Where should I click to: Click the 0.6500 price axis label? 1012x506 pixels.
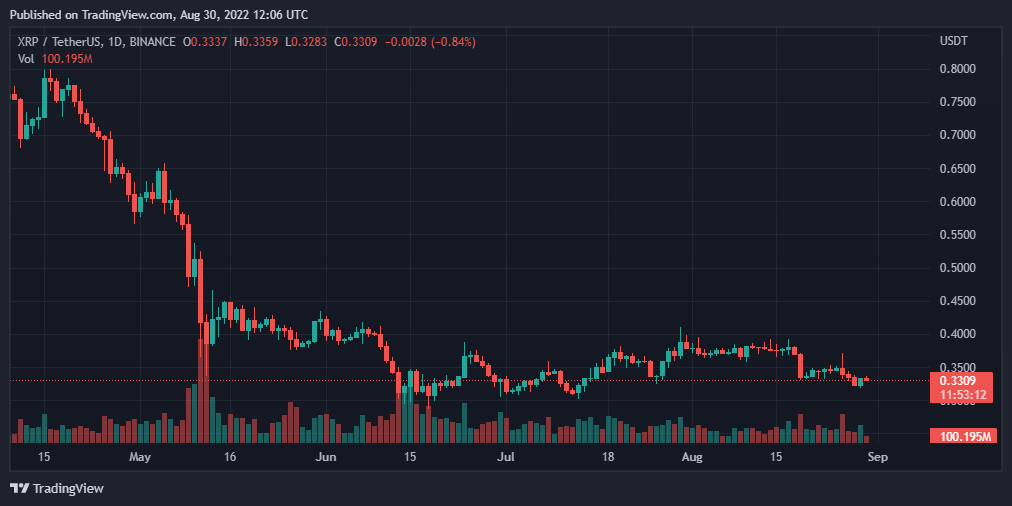[x=957, y=168]
